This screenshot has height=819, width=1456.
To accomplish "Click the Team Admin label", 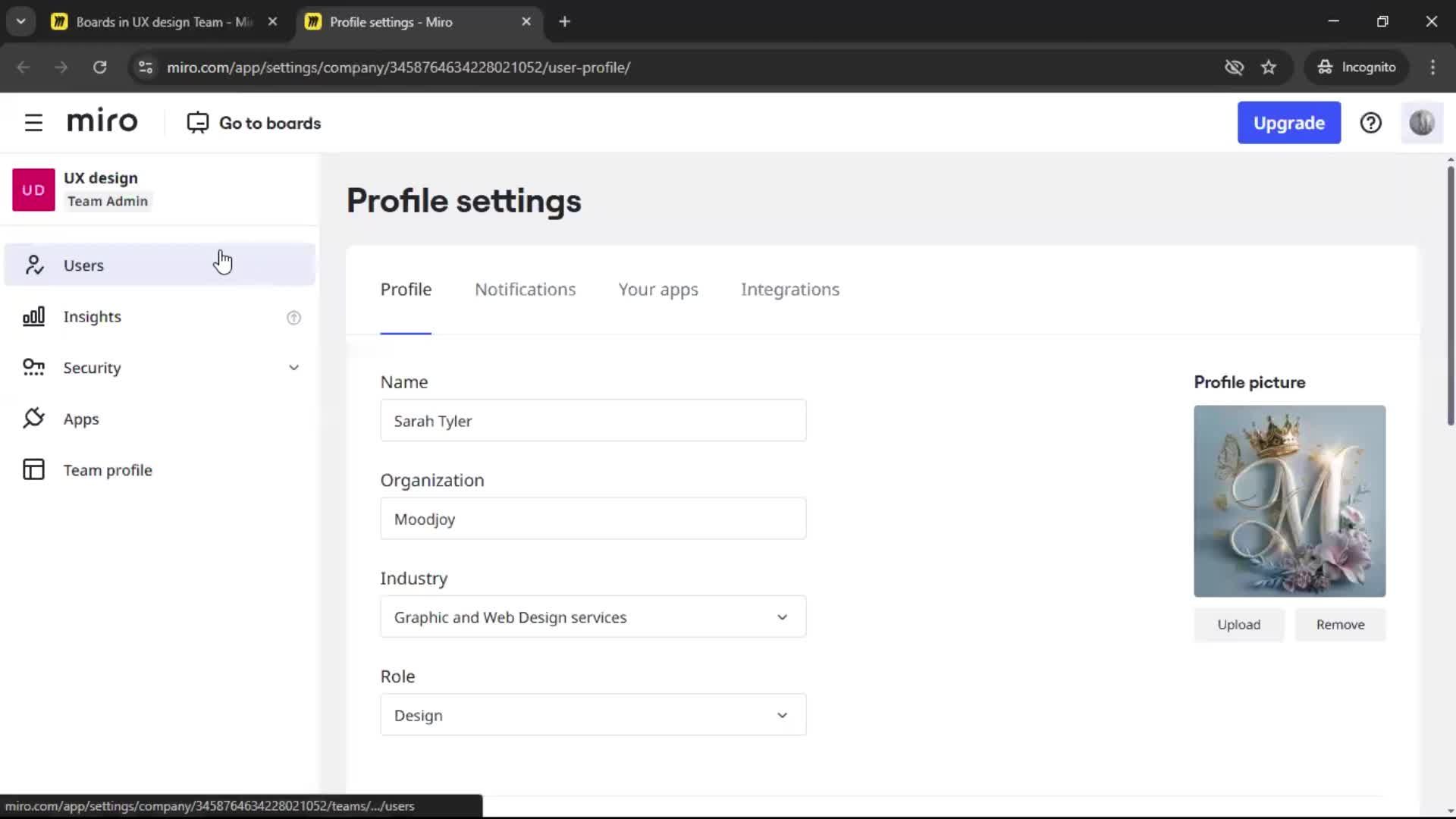I will [x=108, y=201].
